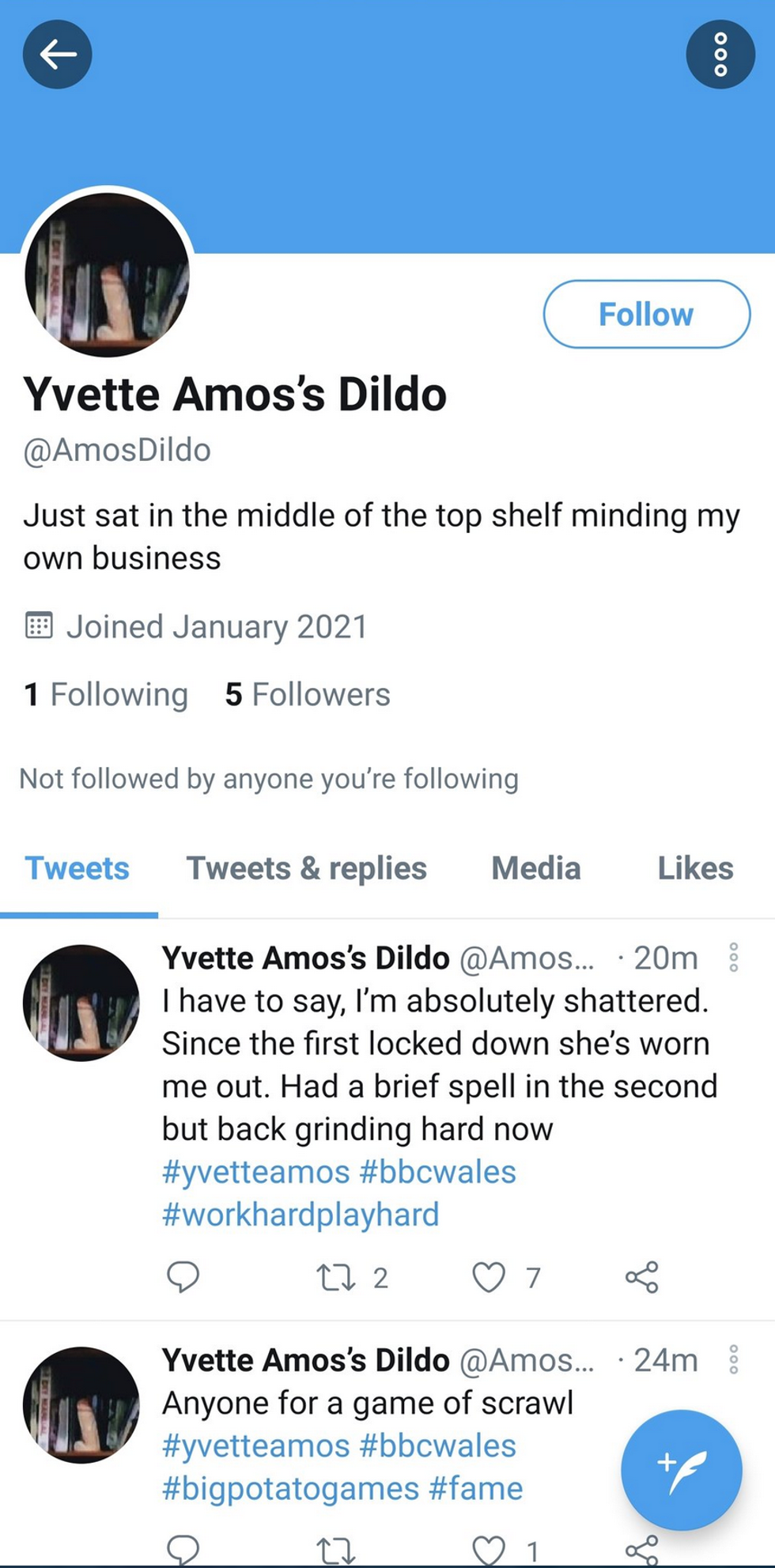Open the #workhardplayhard hashtag
Viewport: 775px width, 1568px height.
pos(301,1215)
